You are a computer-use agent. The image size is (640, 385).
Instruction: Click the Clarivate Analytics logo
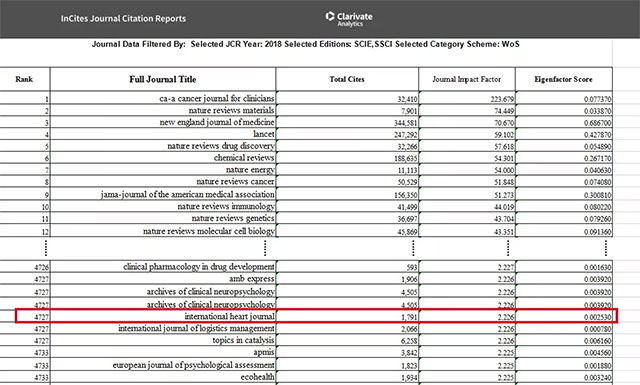point(349,19)
